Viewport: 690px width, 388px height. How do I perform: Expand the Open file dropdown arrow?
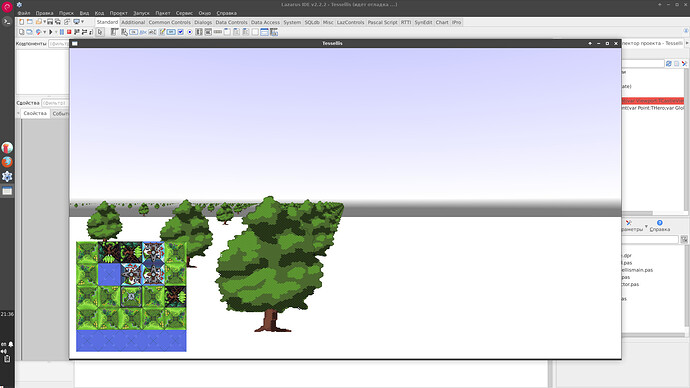(44, 22)
